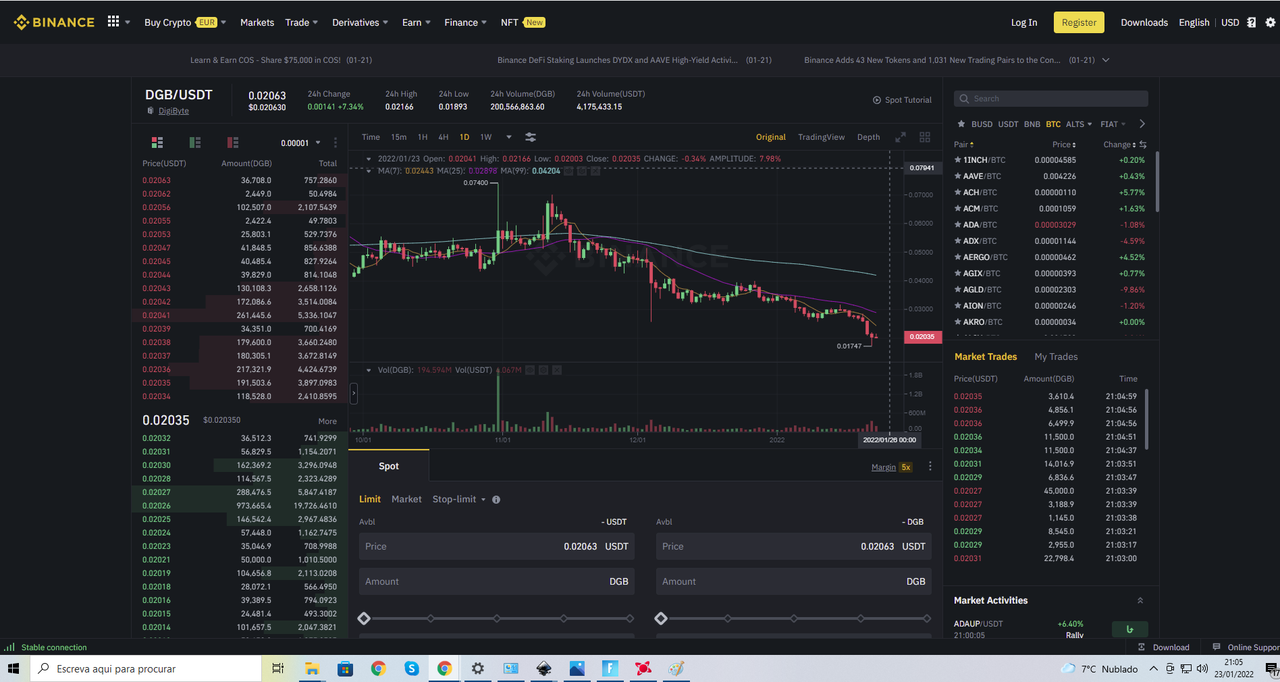
Task: Open the Downloads link
Action: point(1144,22)
